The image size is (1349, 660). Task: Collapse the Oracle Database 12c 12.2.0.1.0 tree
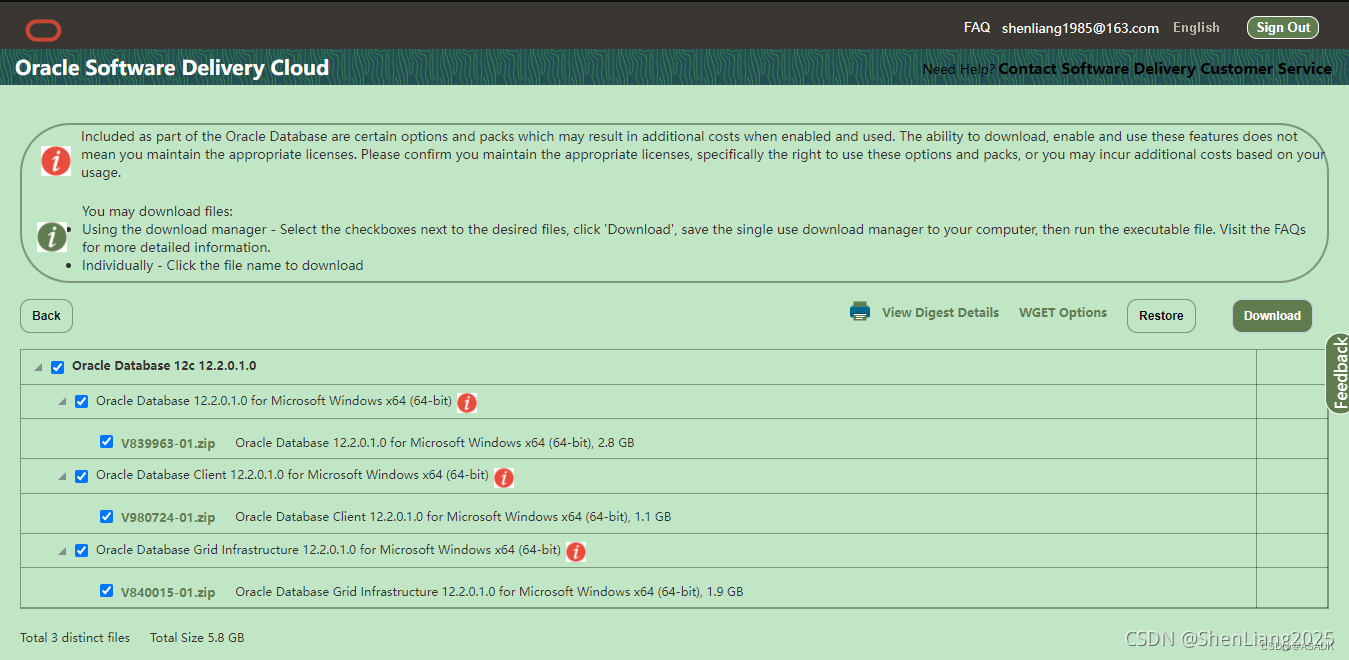(x=38, y=368)
